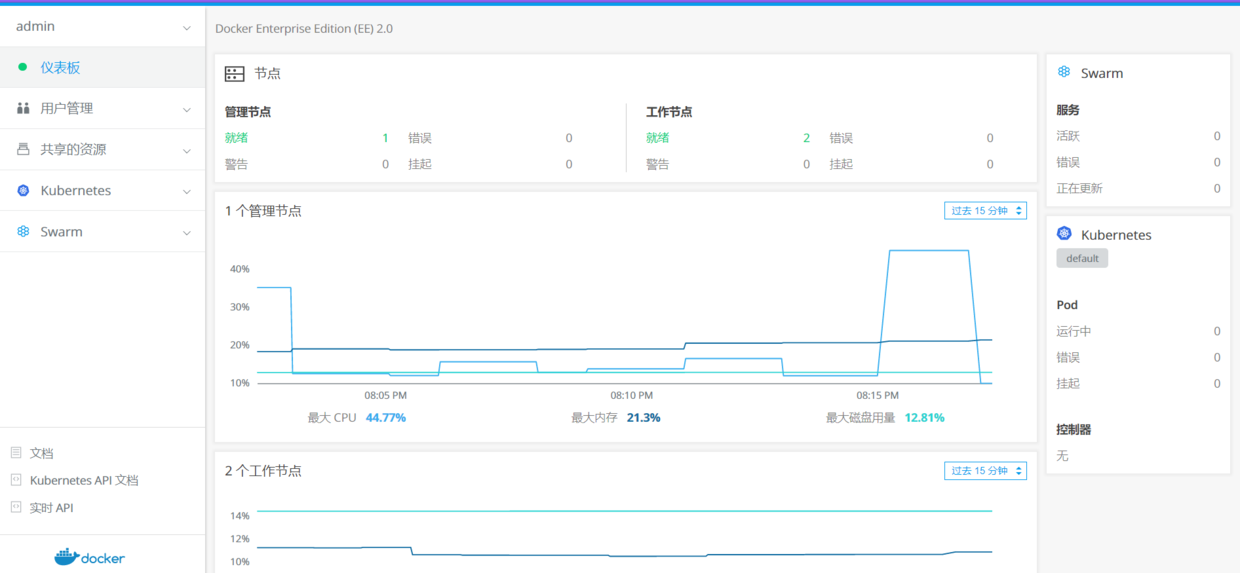The width and height of the screenshot is (1240, 573).
Task: Click the Kubernetes API 文档 icon
Action: 16,480
